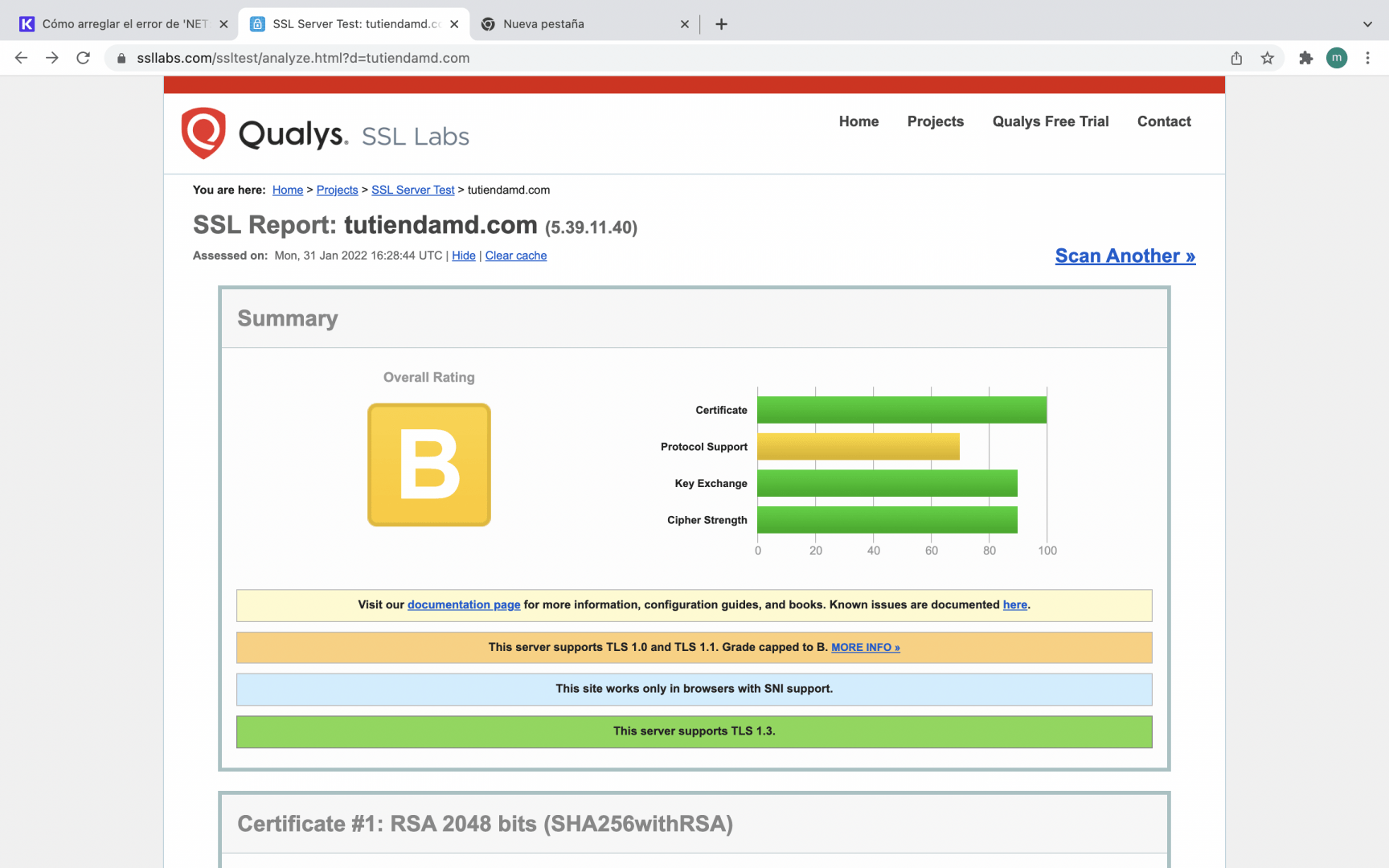Click the Clear cache link

coord(516,256)
